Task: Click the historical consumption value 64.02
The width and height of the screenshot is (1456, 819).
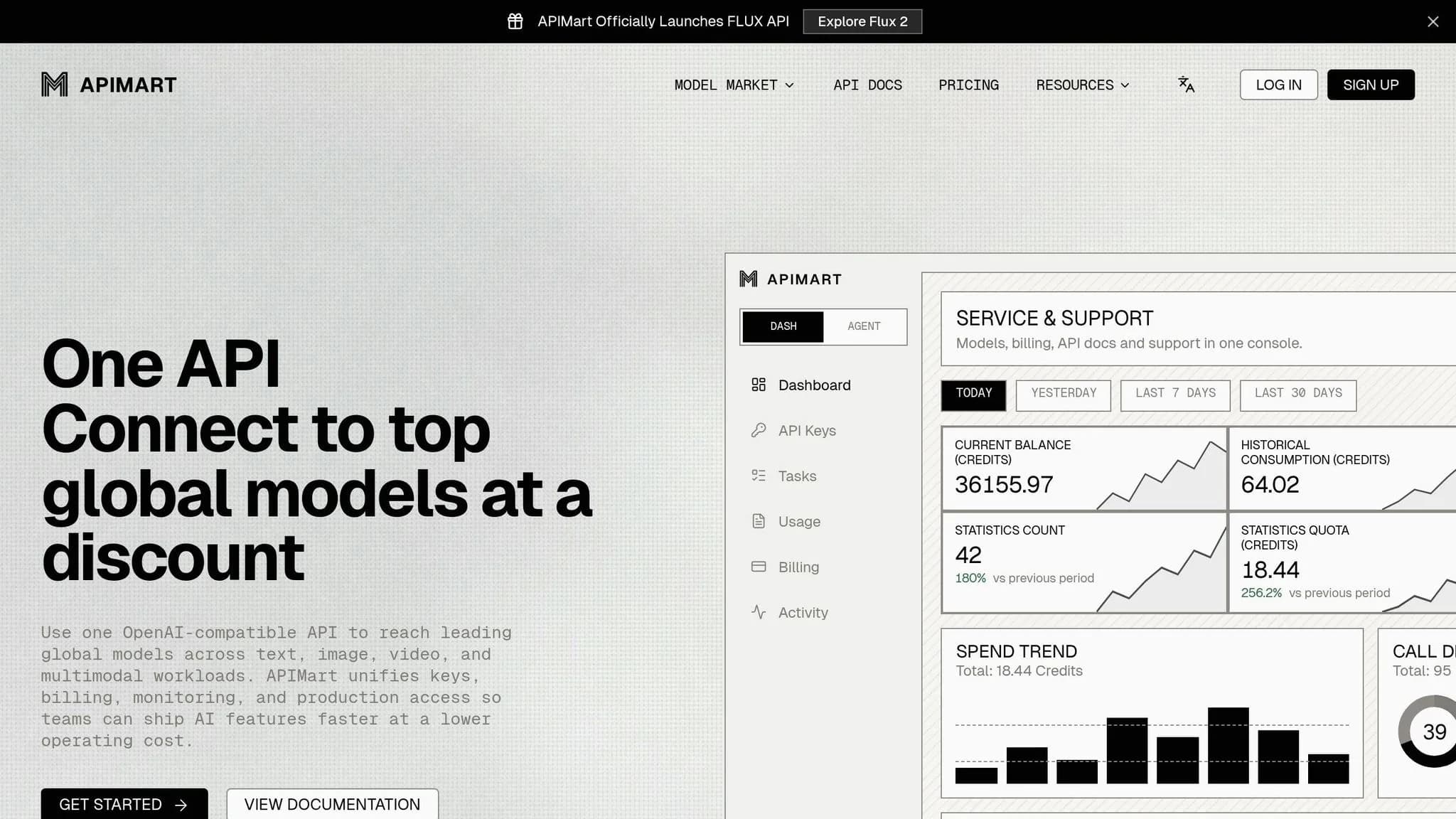Action: pyautogui.click(x=1270, y=484)
